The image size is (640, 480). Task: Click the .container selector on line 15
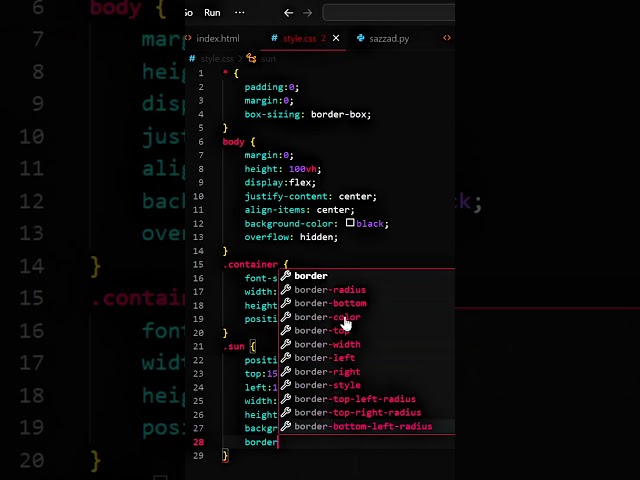coord(251,264)
